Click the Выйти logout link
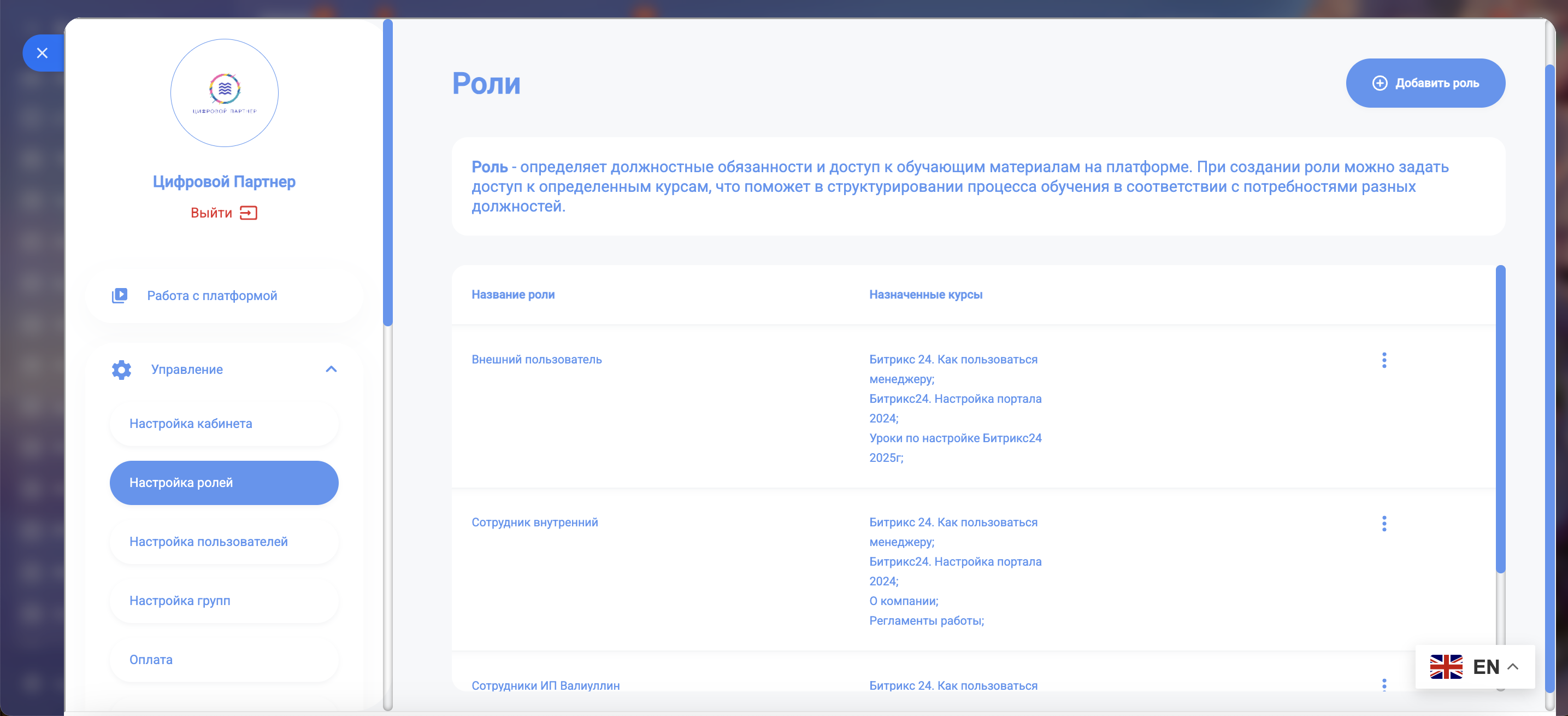Viewport: 1568px width, 716px height. 211,213
